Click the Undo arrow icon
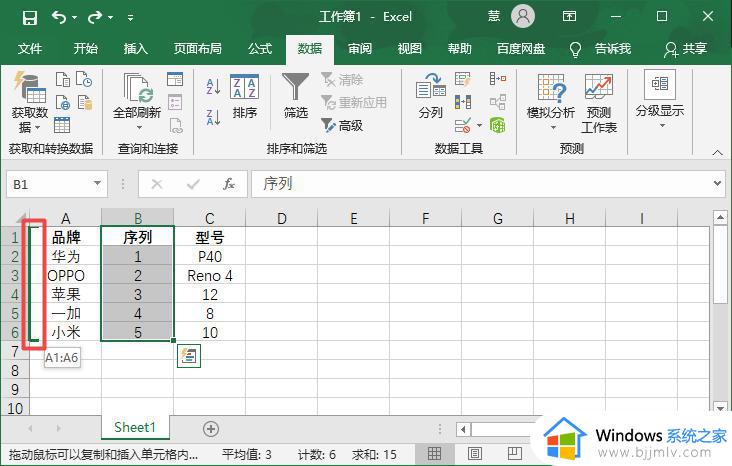Image resolution: width=732 pixels, height=466 pixels. 59,17
